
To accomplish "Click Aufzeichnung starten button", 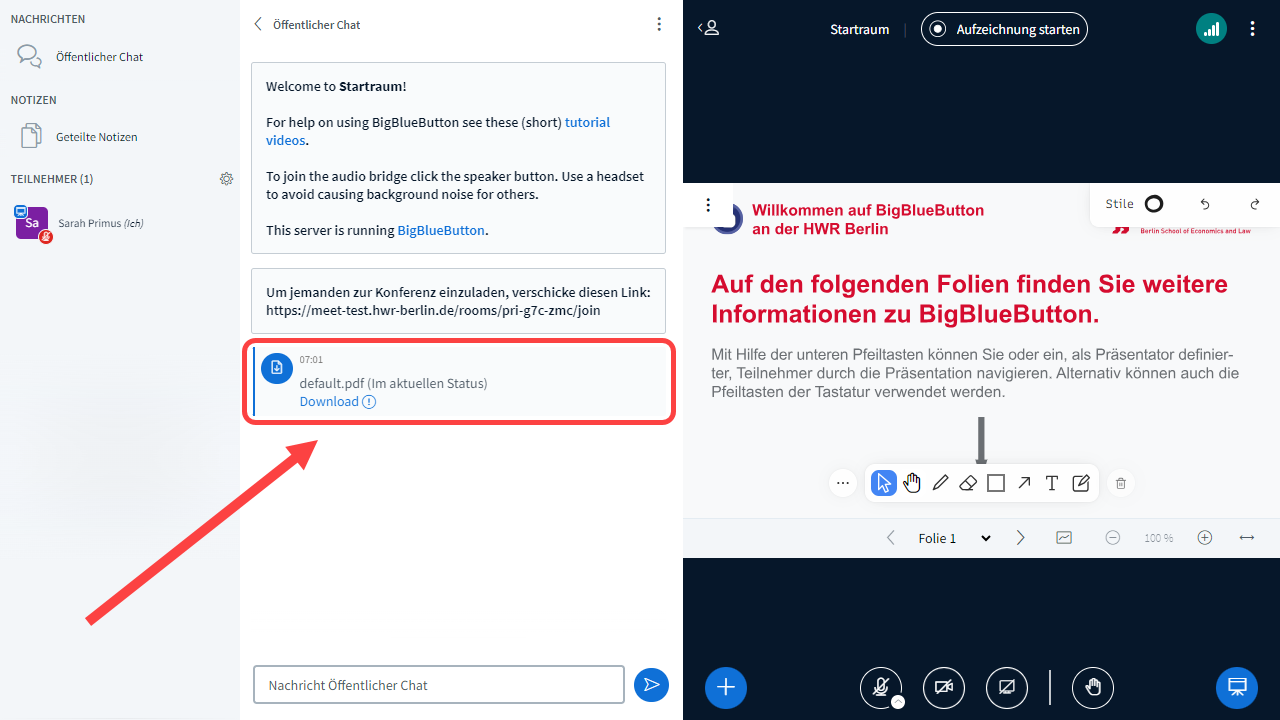I will coord(1004,29).
